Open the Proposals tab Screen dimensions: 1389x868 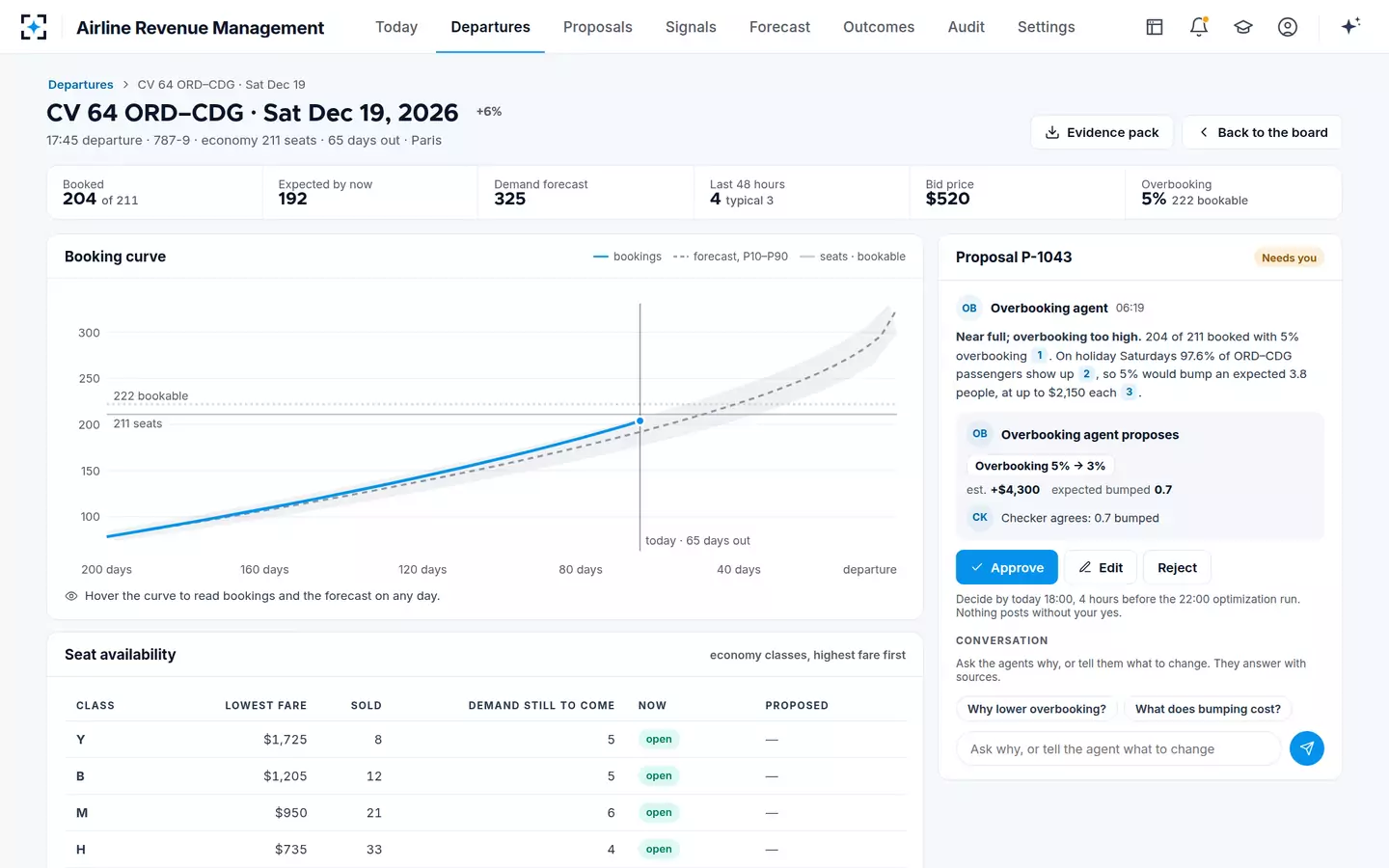click(x=598, y=27)
